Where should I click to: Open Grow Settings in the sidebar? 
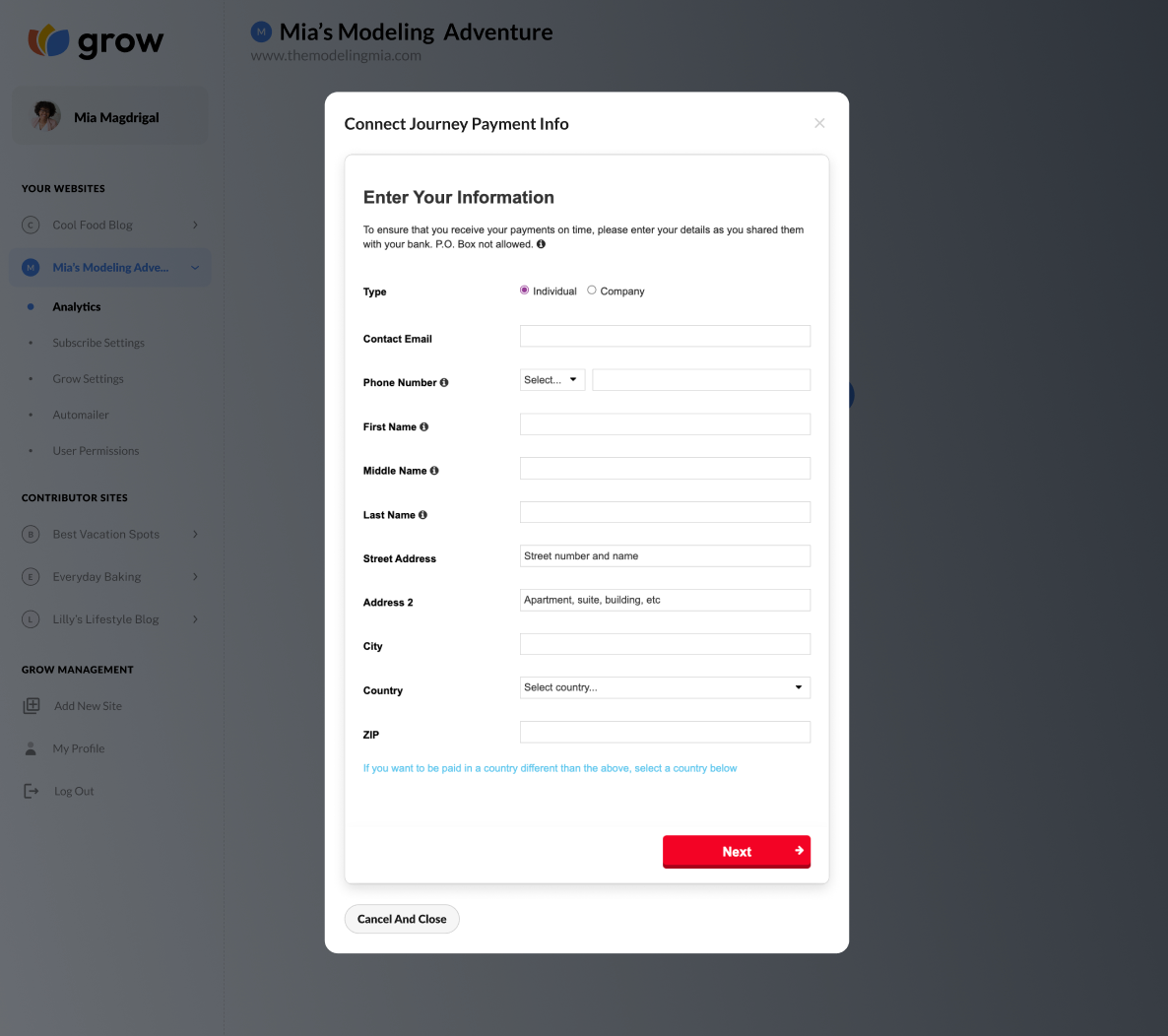click(88, 378)
